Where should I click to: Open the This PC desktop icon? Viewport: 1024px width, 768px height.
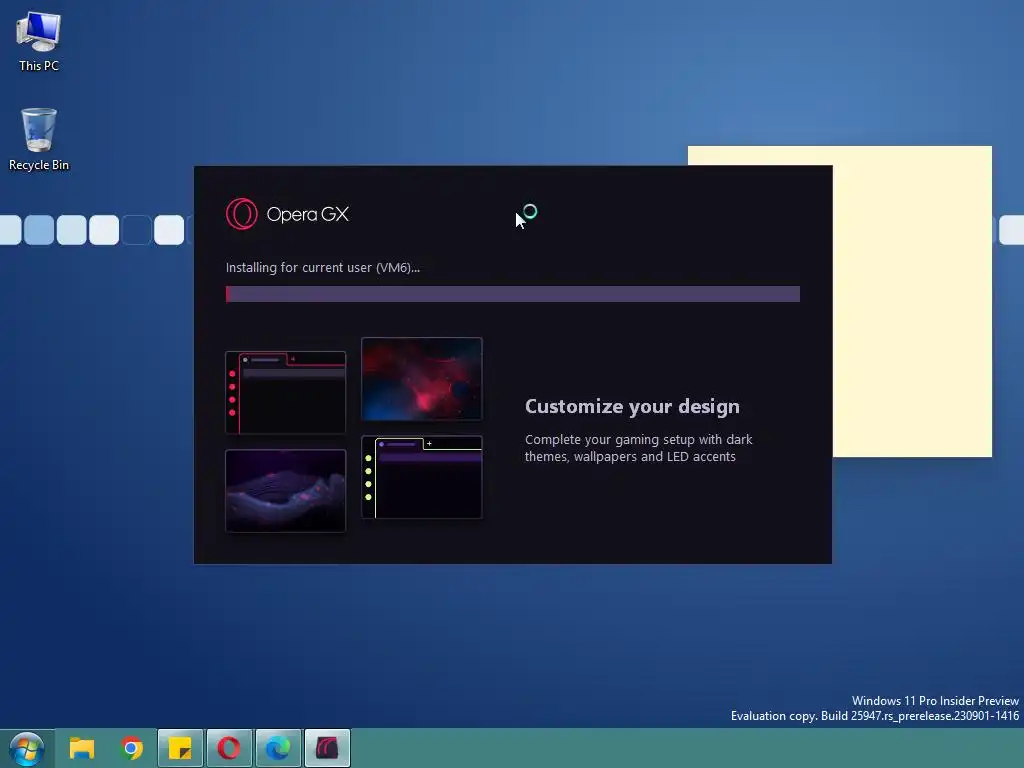[x=39, y=41]
